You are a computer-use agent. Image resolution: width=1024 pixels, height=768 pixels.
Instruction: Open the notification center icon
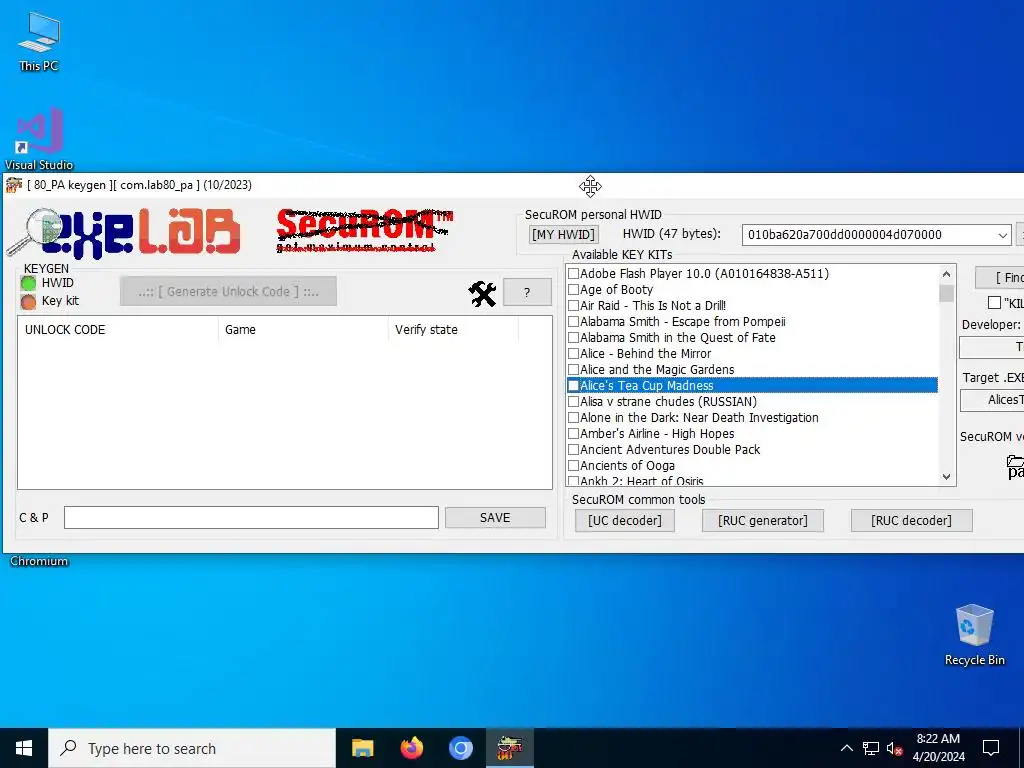(x=991, y=748)
